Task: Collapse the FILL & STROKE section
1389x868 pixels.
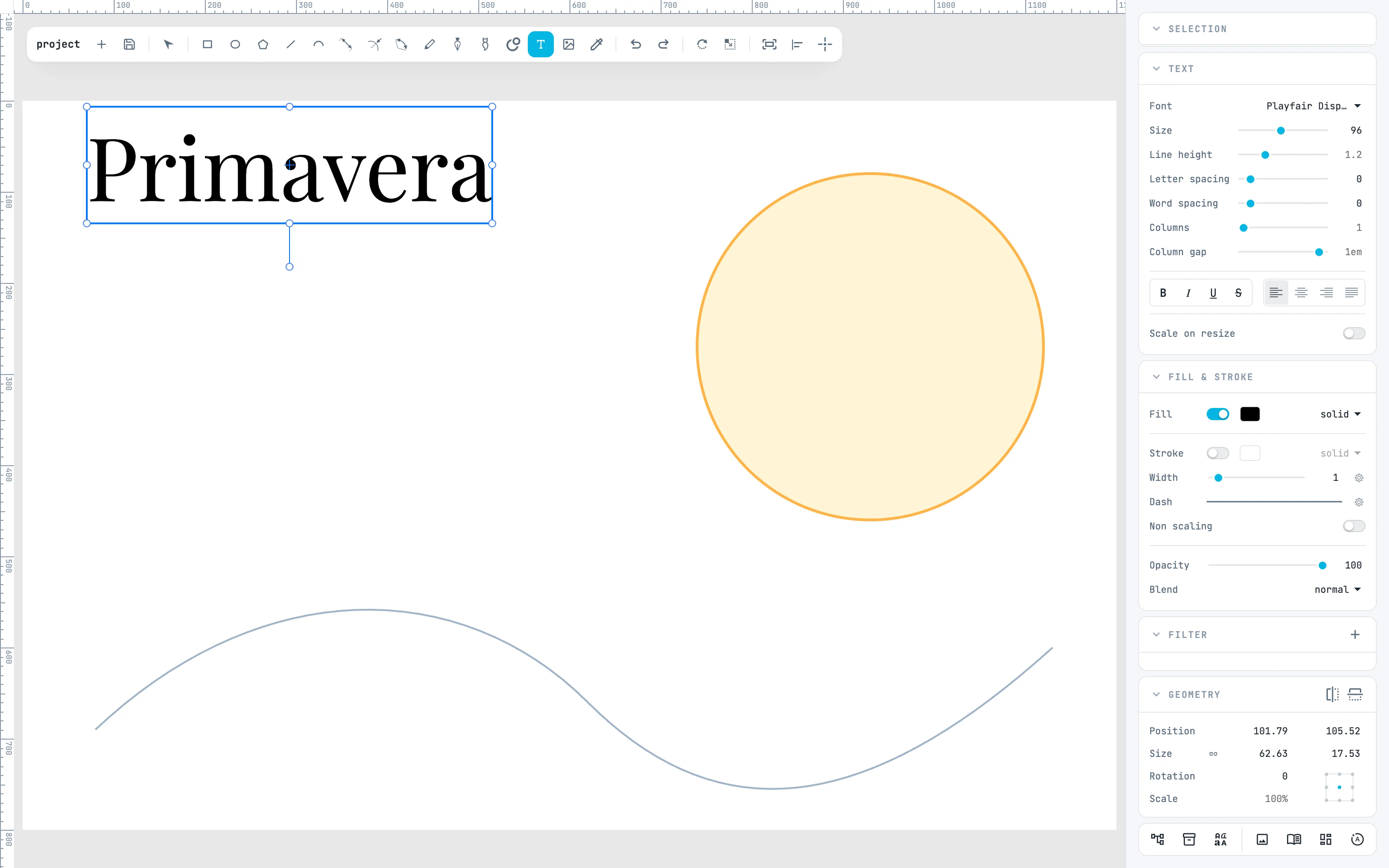Action: point(1156,377)
